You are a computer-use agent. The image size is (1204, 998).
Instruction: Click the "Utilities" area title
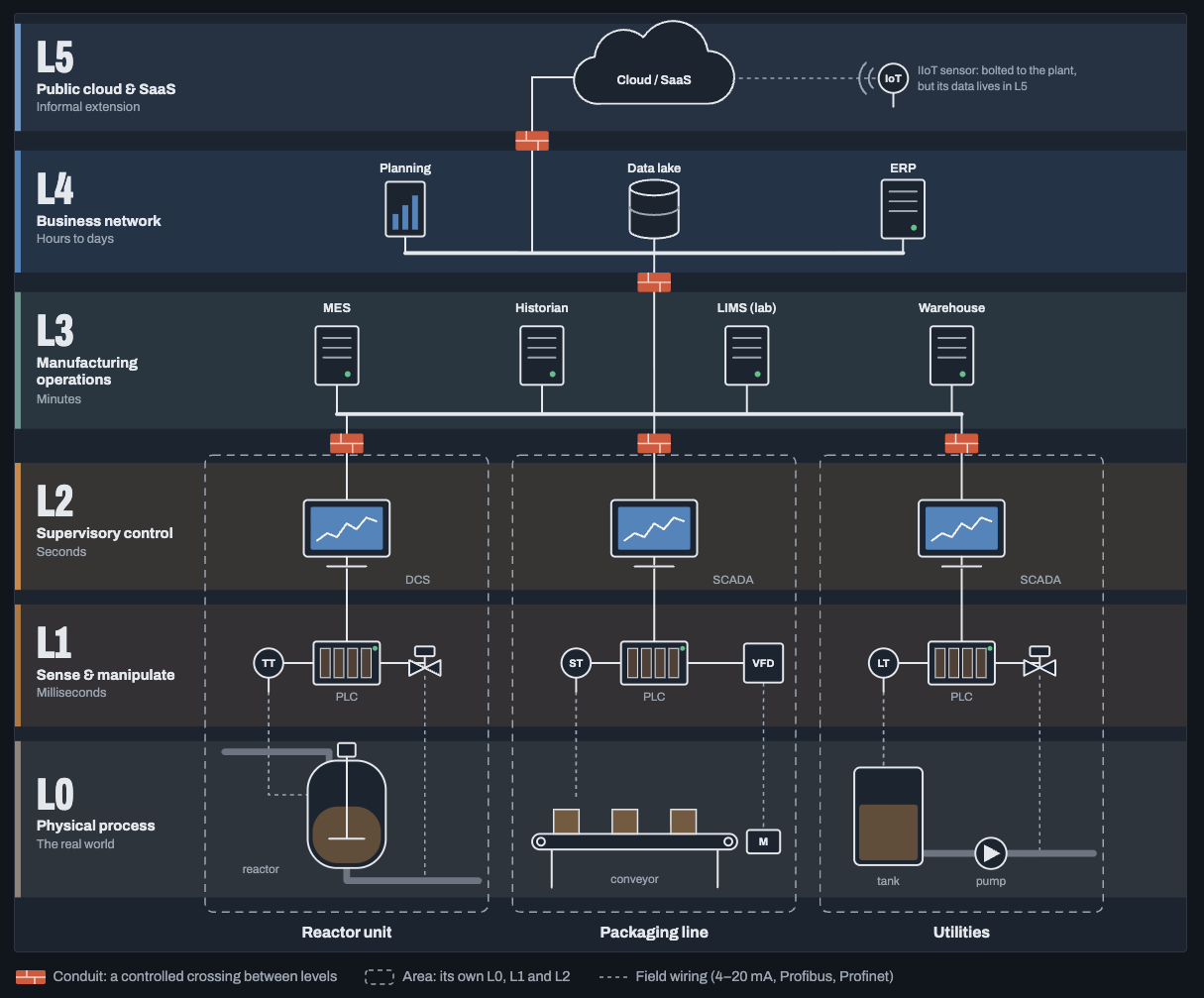click(961, 933)
